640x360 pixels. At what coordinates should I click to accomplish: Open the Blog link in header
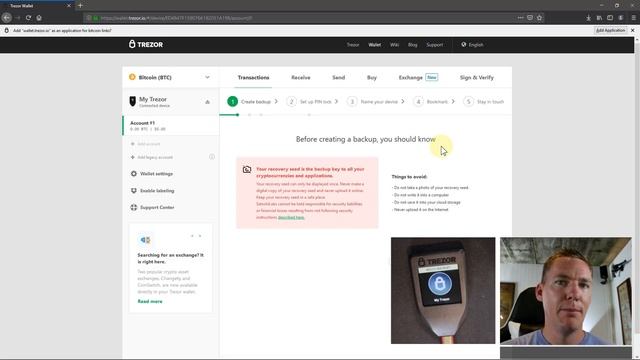(413, 45)
